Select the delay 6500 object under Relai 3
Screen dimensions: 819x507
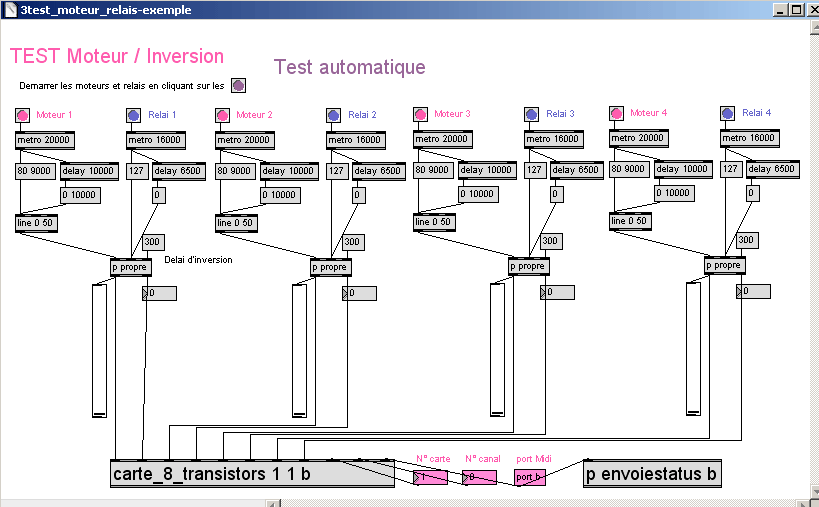pos(575,170)
